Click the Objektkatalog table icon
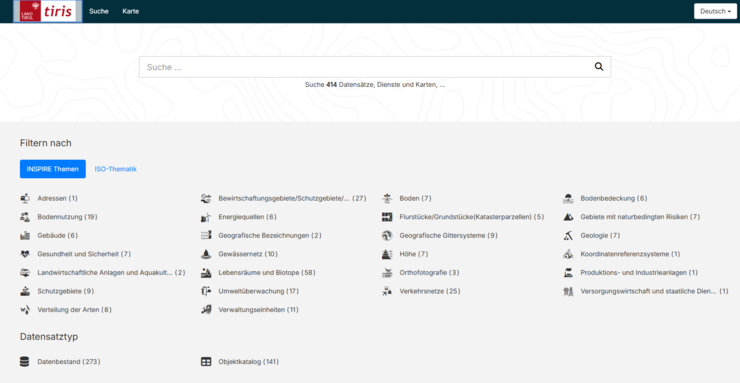740x383 pixels. [206, 362]
